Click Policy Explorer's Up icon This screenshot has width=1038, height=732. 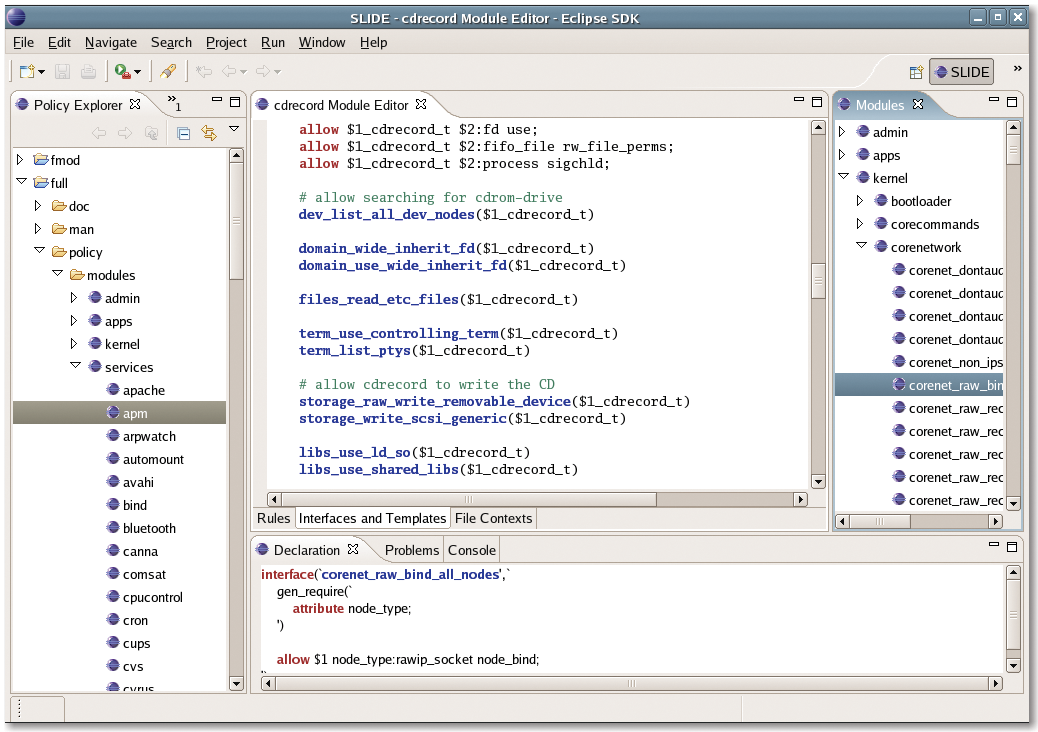[x=151, y=133]
